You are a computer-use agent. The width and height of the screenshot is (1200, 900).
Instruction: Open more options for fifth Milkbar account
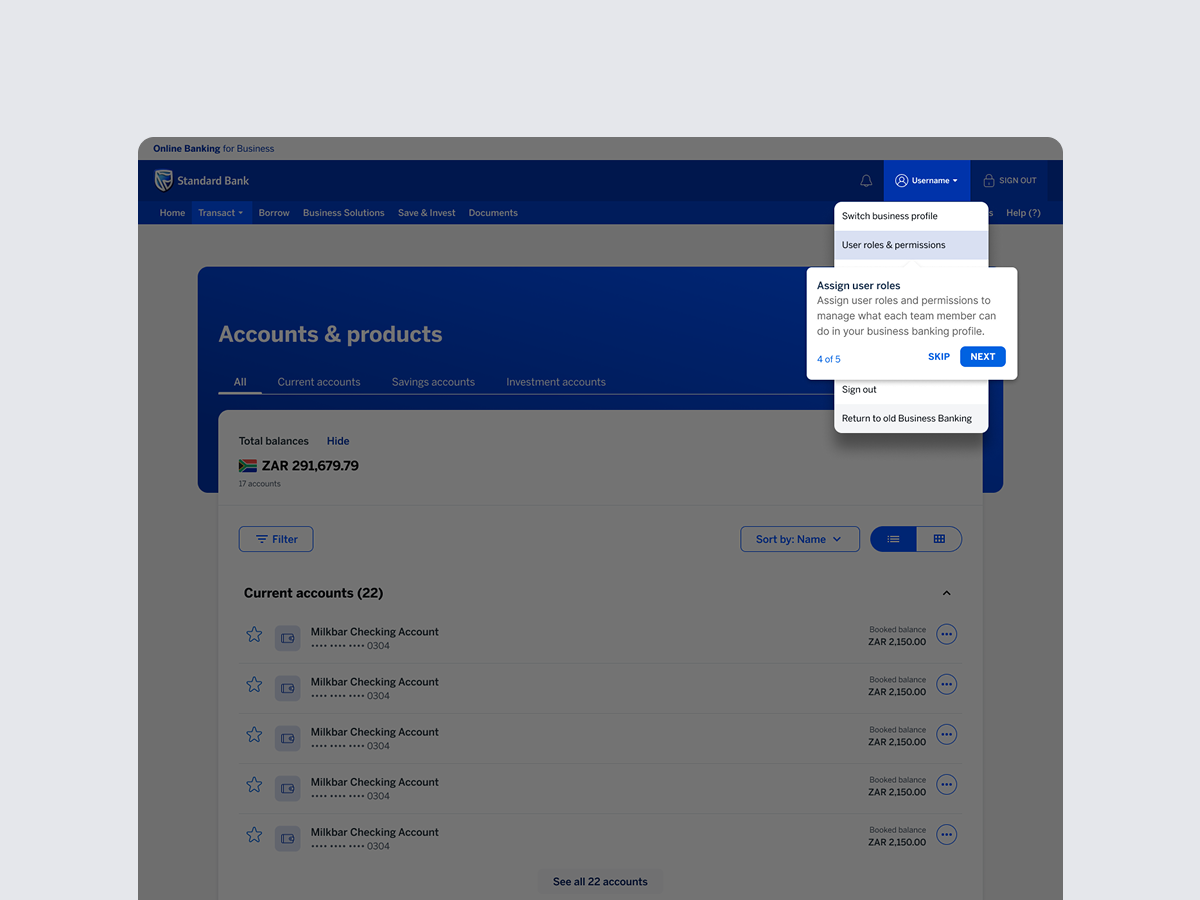946,835
